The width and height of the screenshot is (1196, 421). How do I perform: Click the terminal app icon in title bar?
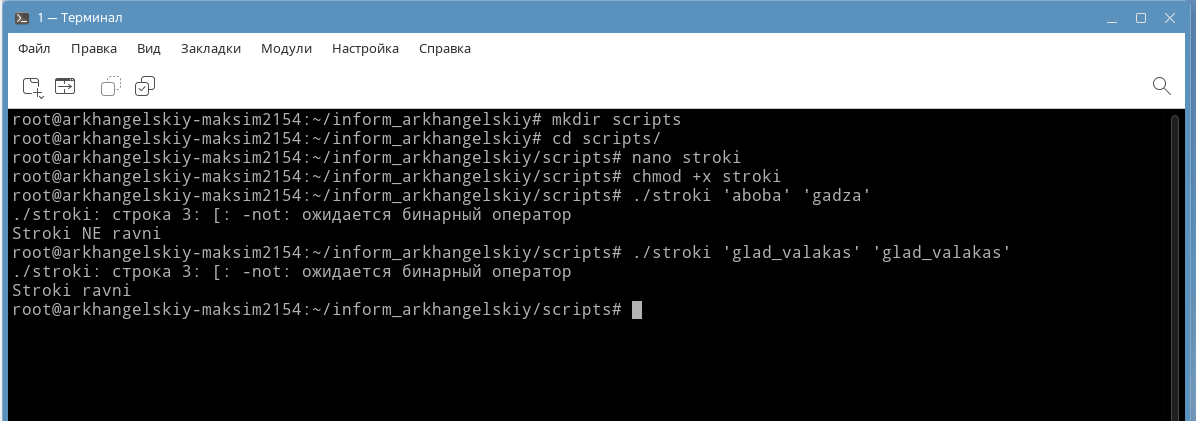point(22,18)
